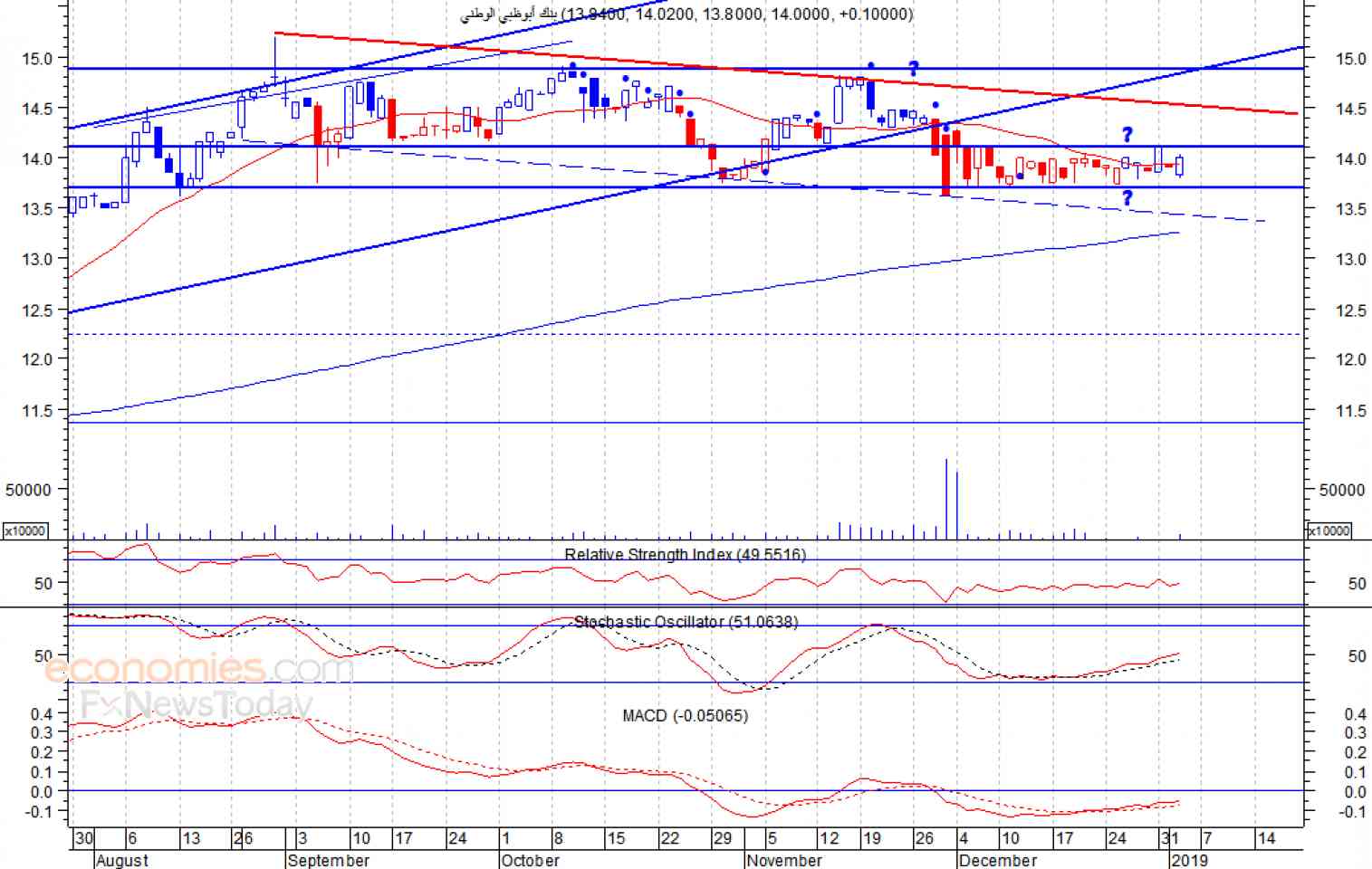Click the '13.5' price label on the left axis
This screenshot has width=1372, height=869.
(37, 209)
